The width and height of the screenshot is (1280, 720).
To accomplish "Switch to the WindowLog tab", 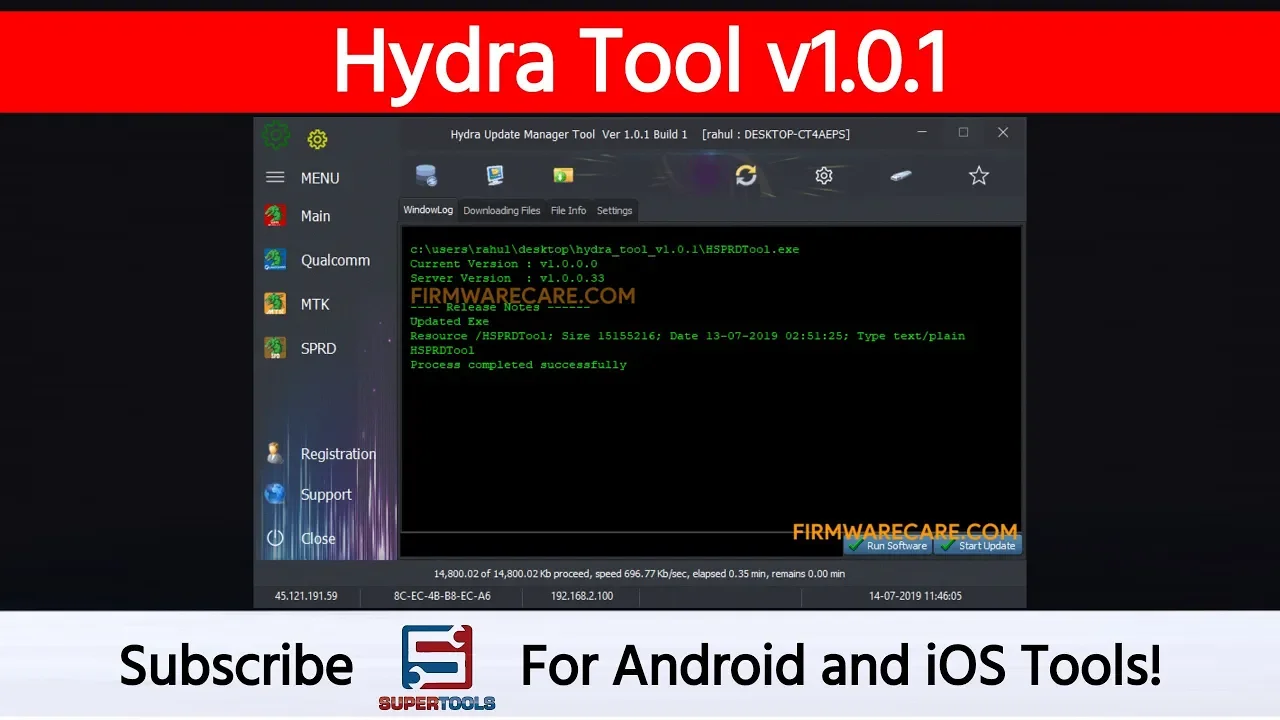I will pyautogui.click(x=428, y=210).
